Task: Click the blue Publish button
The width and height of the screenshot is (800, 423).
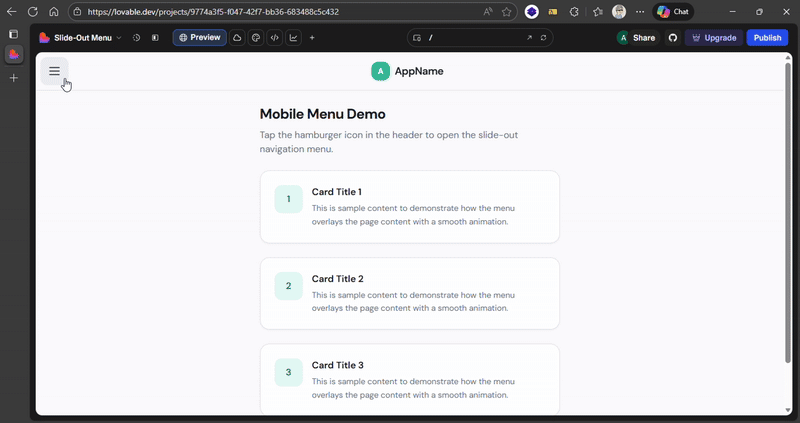Action: [767, 38]
